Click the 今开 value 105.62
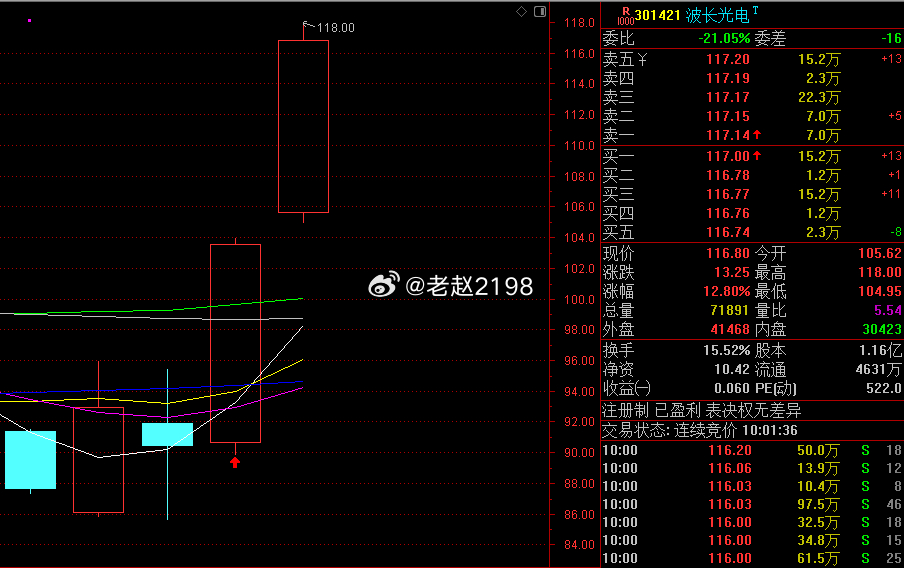Screen dimensions: 904x568 click(x=880, y=253)
